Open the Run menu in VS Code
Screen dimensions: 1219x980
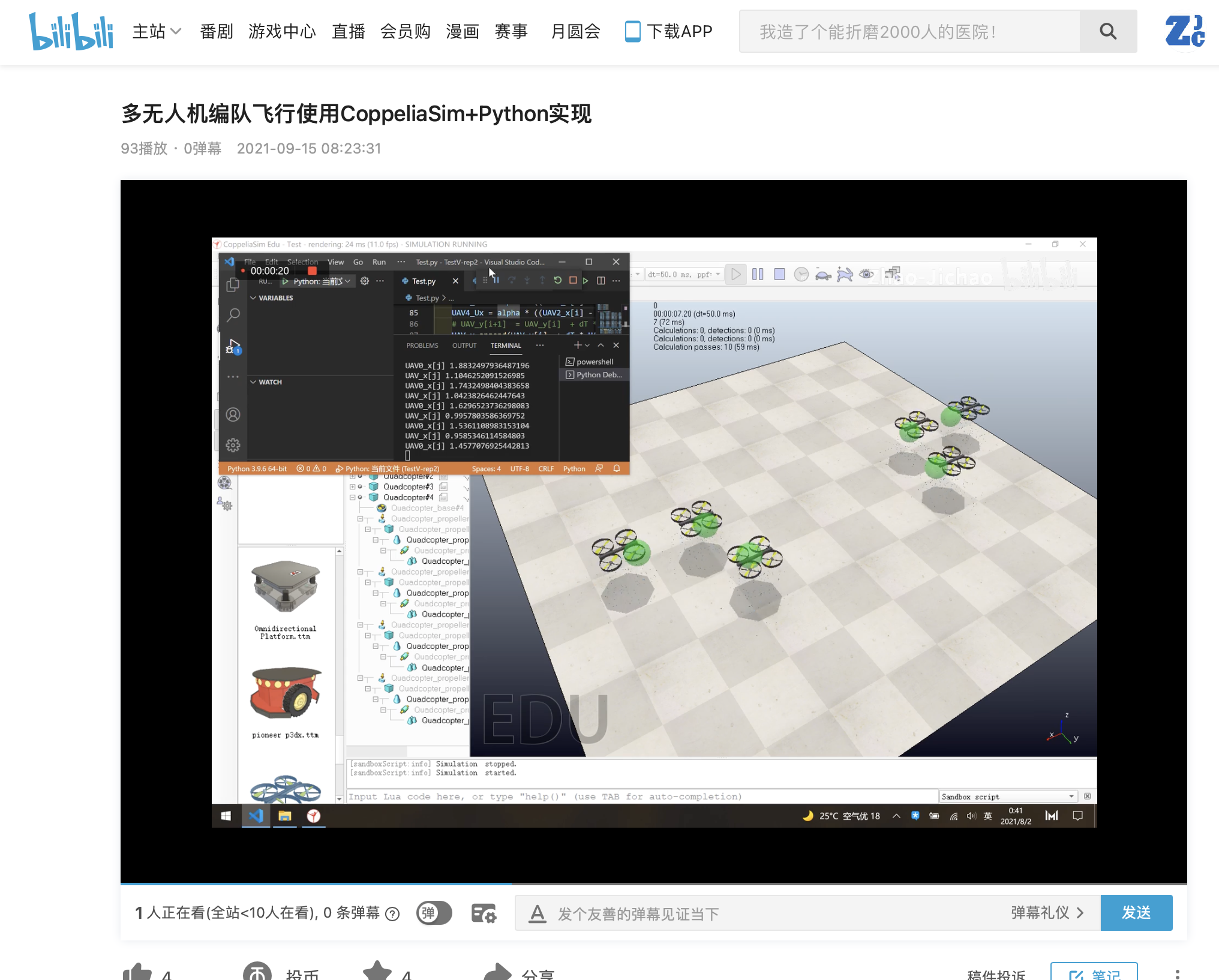(x=379, y=262)
